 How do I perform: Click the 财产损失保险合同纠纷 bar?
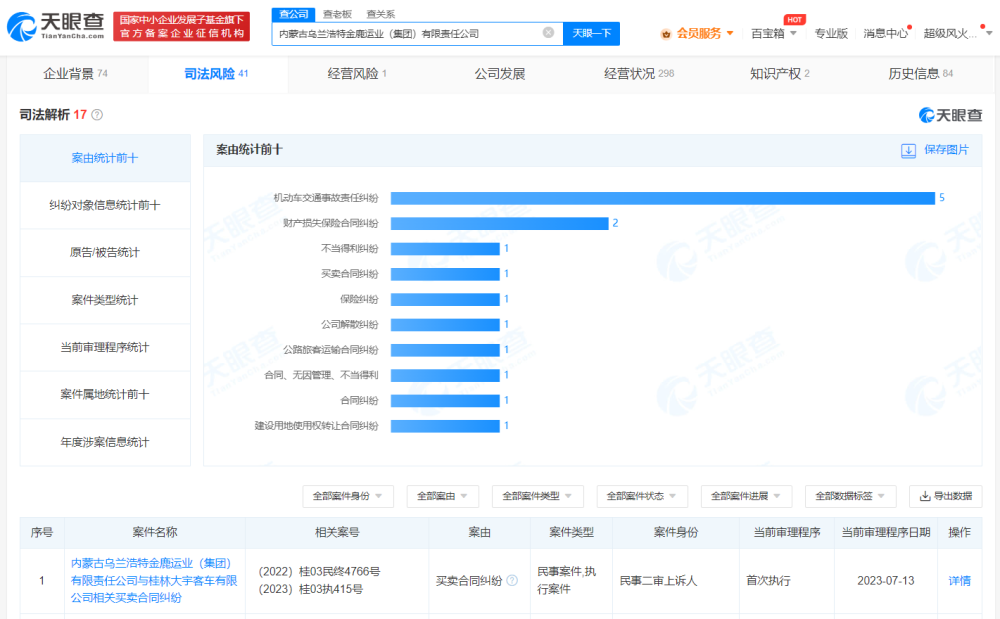coord(499,223)
